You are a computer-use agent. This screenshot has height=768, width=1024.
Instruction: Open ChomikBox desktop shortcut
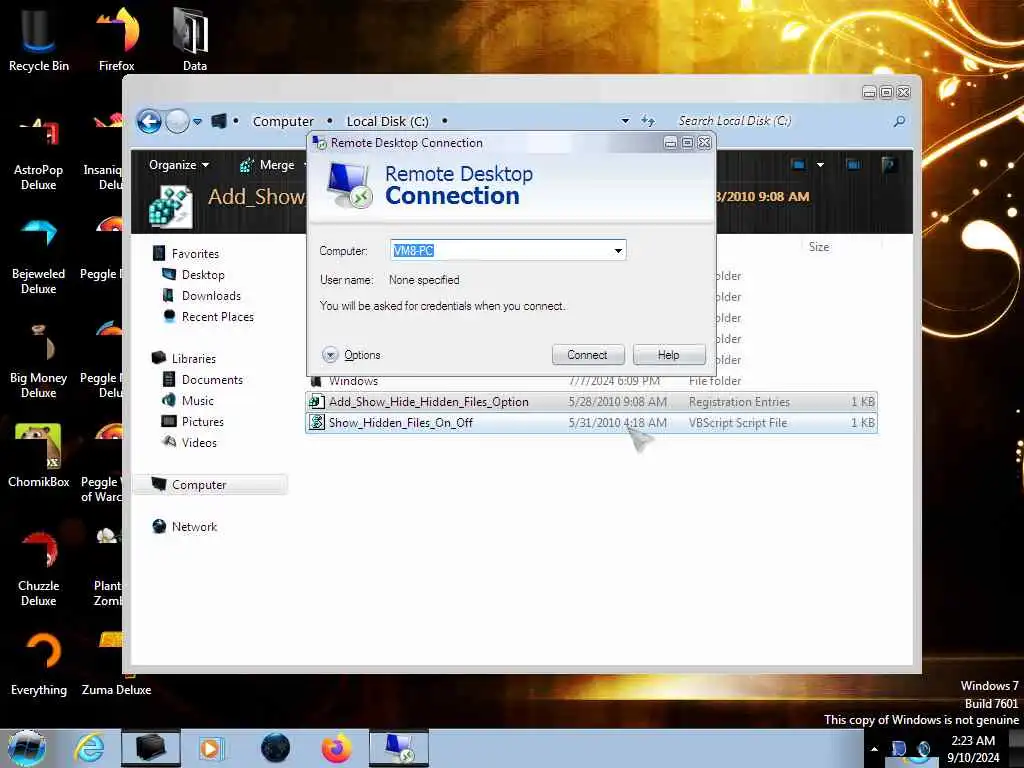click(x=39, y=456)
